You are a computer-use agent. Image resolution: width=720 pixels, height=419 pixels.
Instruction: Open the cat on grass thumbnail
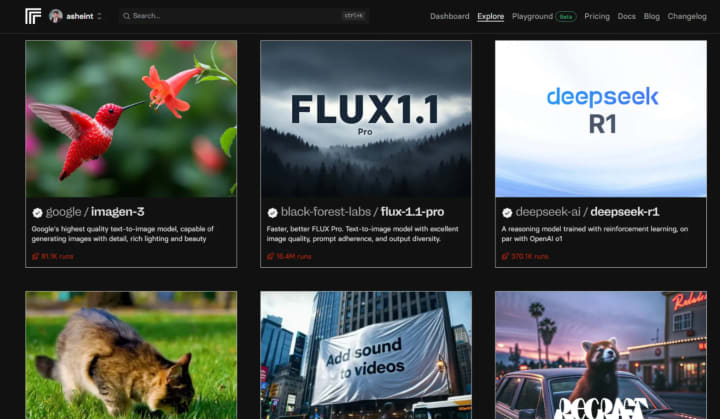(131, 355)
